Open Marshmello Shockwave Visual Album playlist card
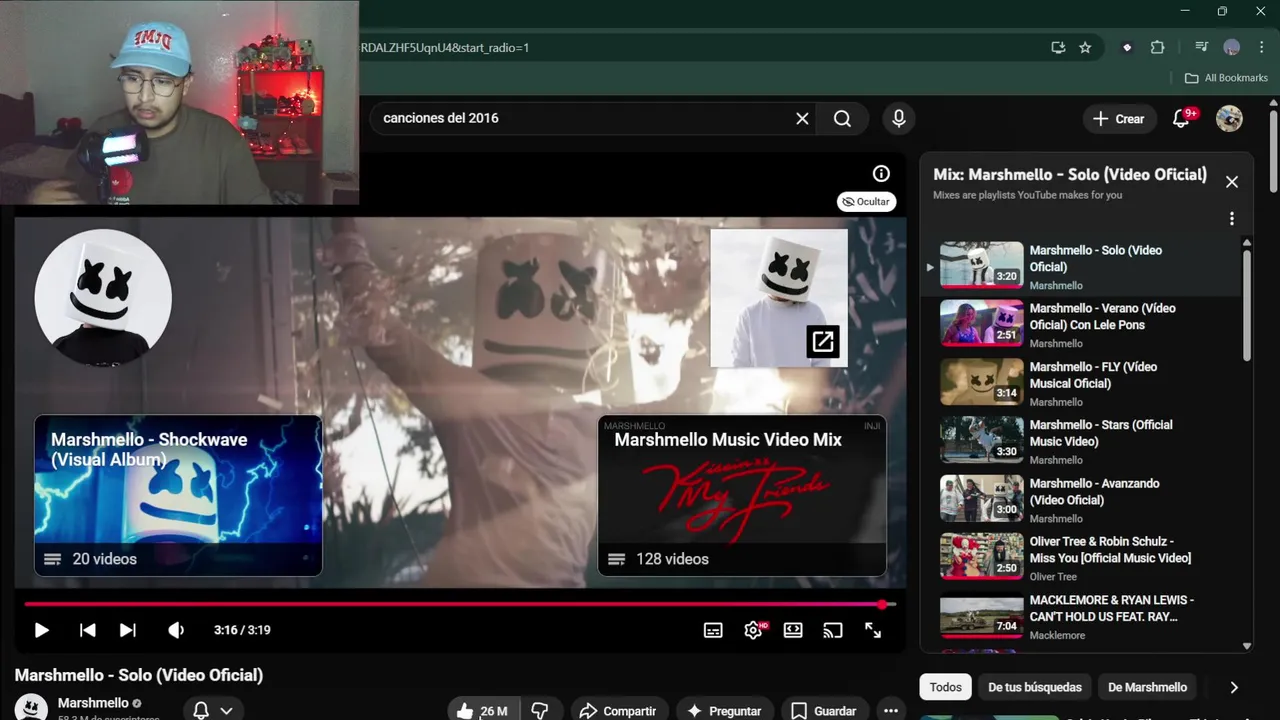Image resolution: width=1280 pixels, height=720 pixels. [178, 496]
